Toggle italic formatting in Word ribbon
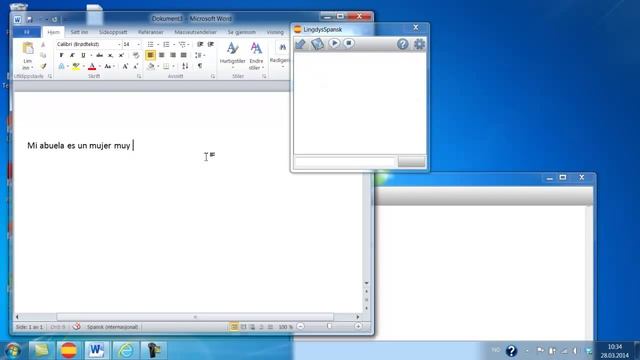 tap(72, 55)
